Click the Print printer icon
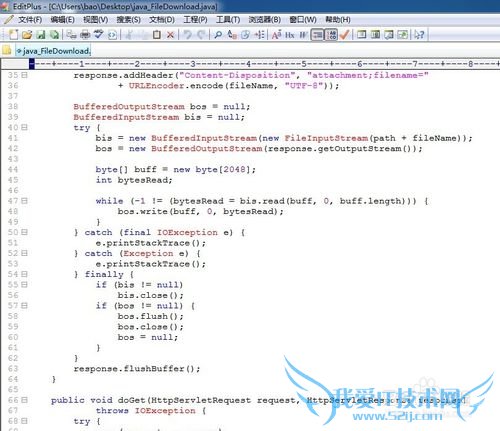Screen dimensions: 500x431 tap(85, 35)
